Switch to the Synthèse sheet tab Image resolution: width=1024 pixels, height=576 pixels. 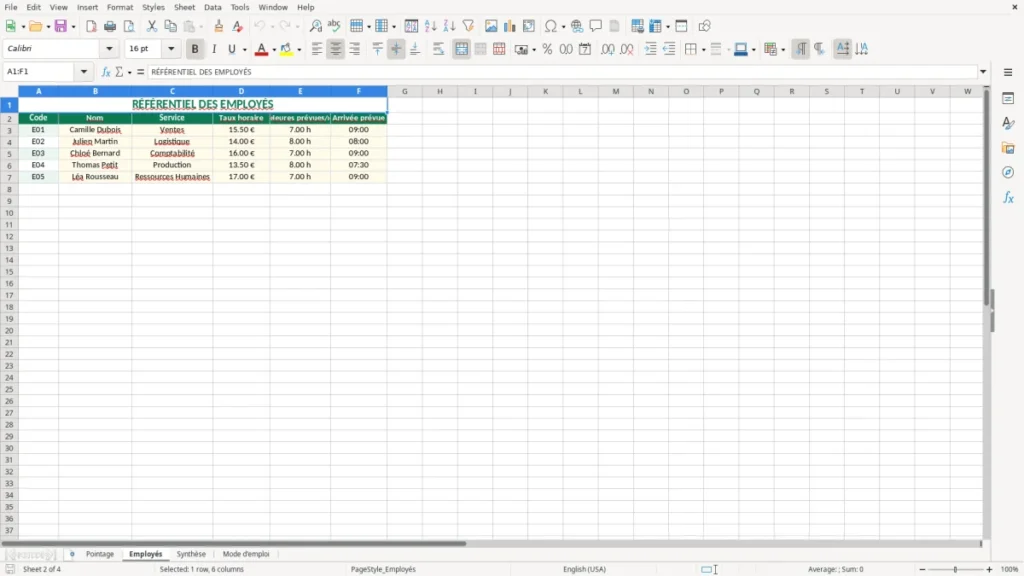[191, 554]
